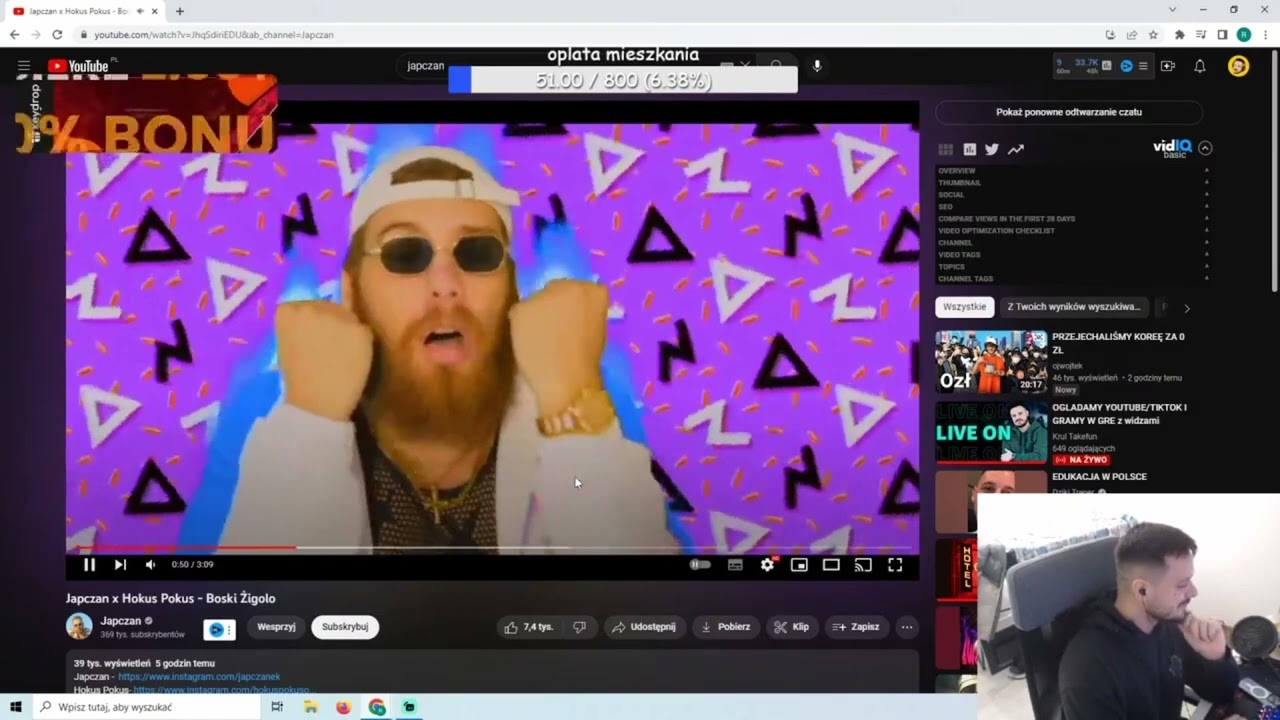This screenshot has height=720, width=1280.
Task: Click the blue vidIQ channel badge
Action: tap(219, 629)
